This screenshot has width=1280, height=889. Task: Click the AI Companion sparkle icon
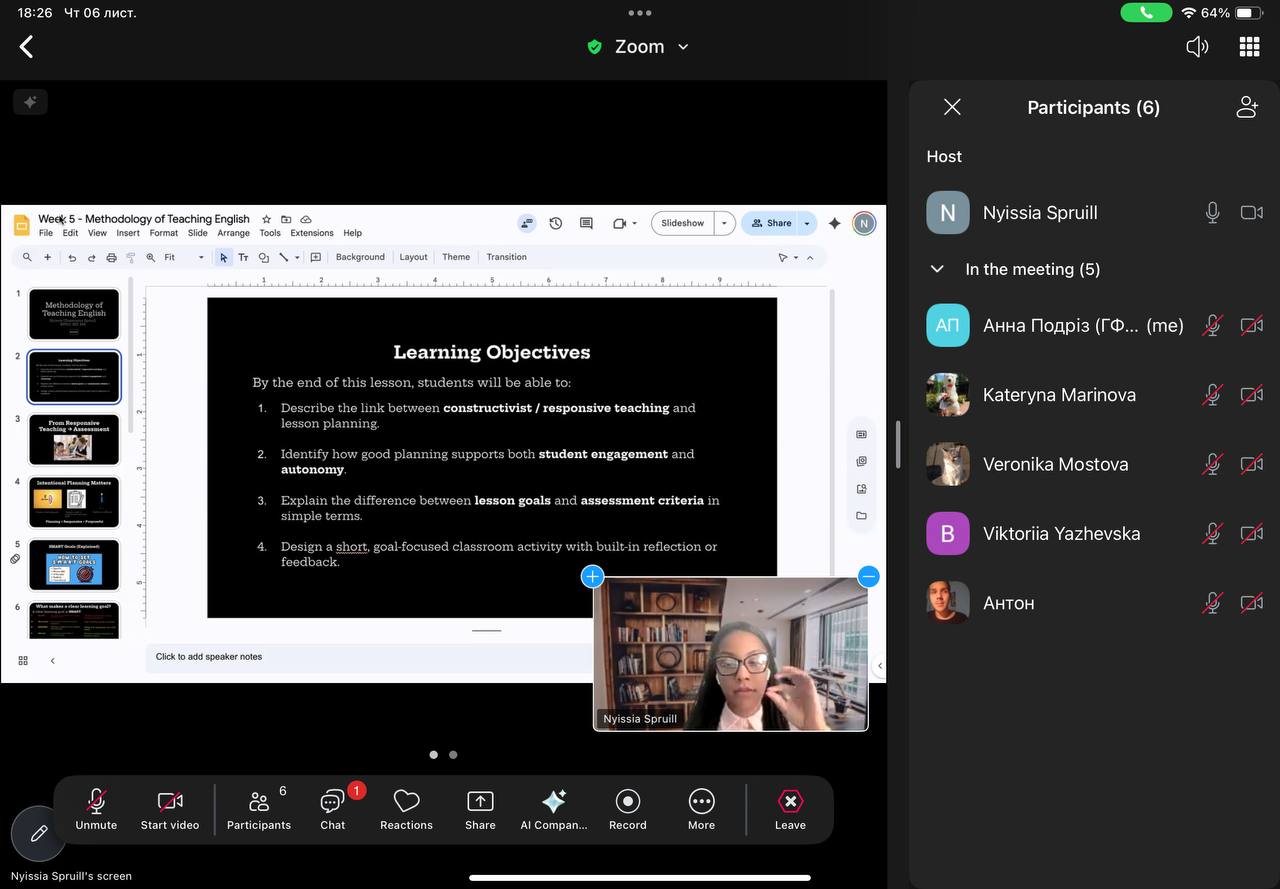553,802
